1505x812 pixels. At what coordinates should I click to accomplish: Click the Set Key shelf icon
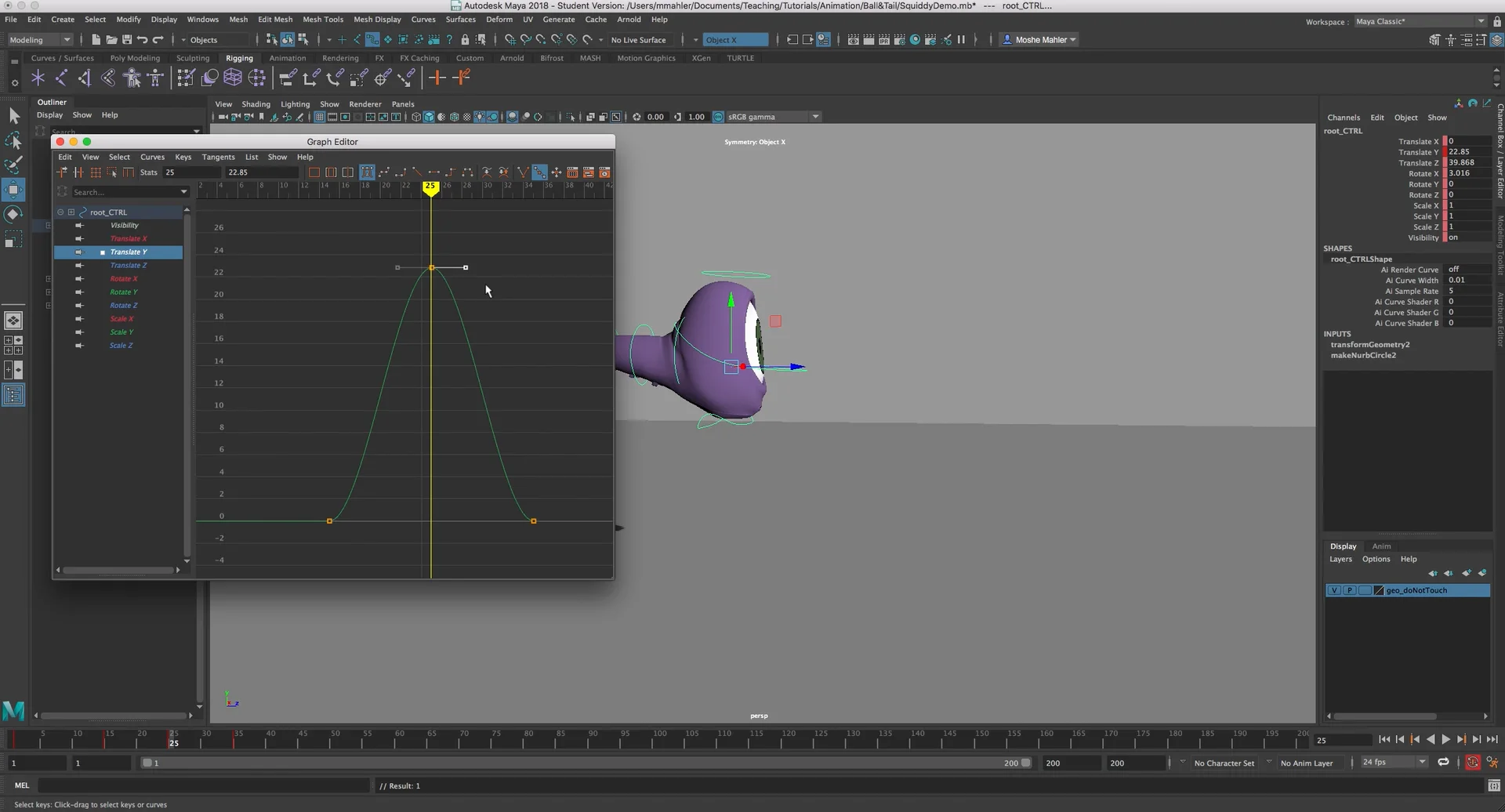[437, 78]
